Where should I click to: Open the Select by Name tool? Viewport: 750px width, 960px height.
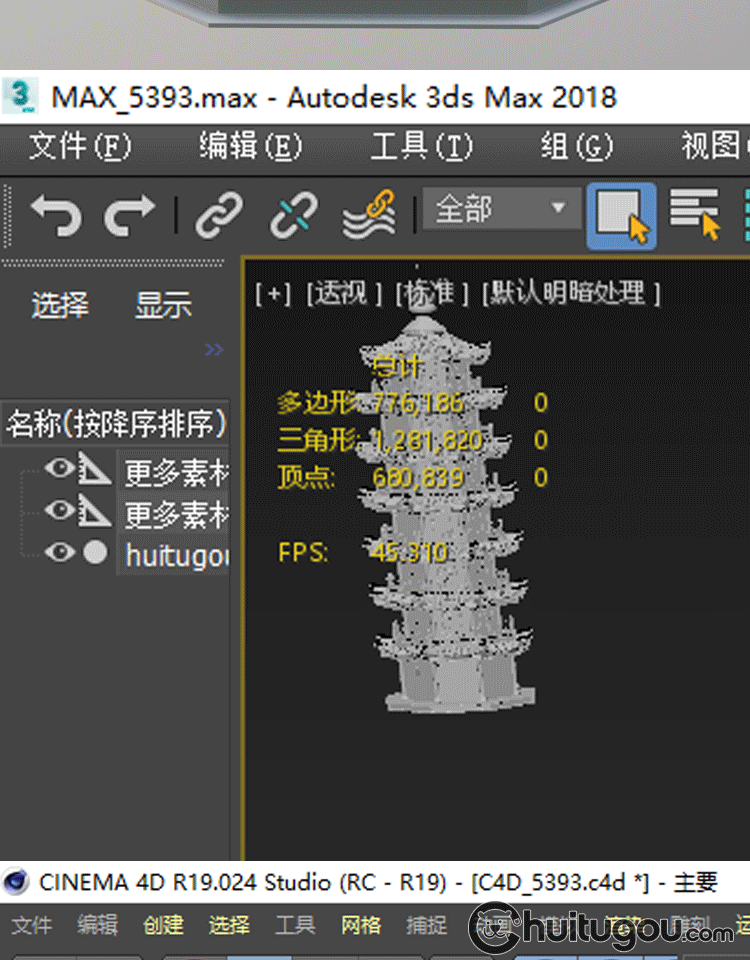pyautogui.click(x=695, y=215)
